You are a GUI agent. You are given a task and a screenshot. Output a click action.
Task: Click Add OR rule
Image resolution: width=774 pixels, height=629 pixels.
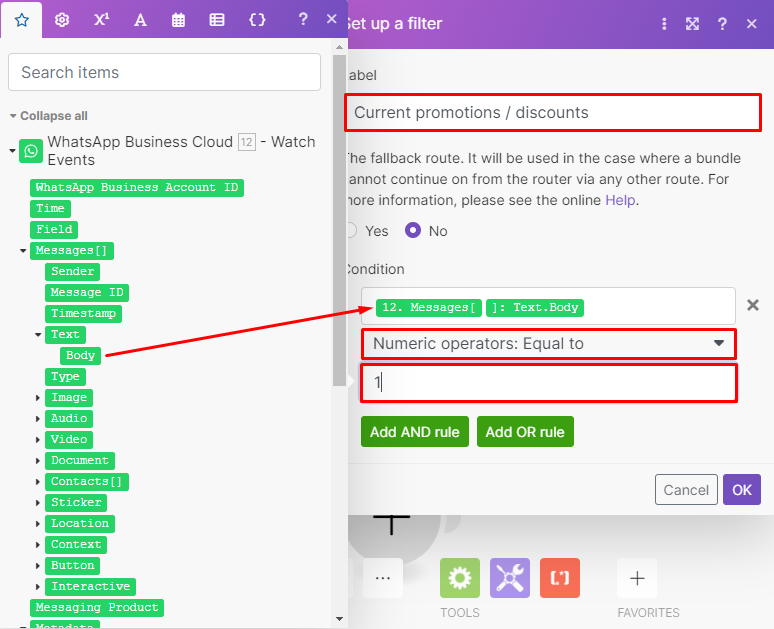[525, 432]
